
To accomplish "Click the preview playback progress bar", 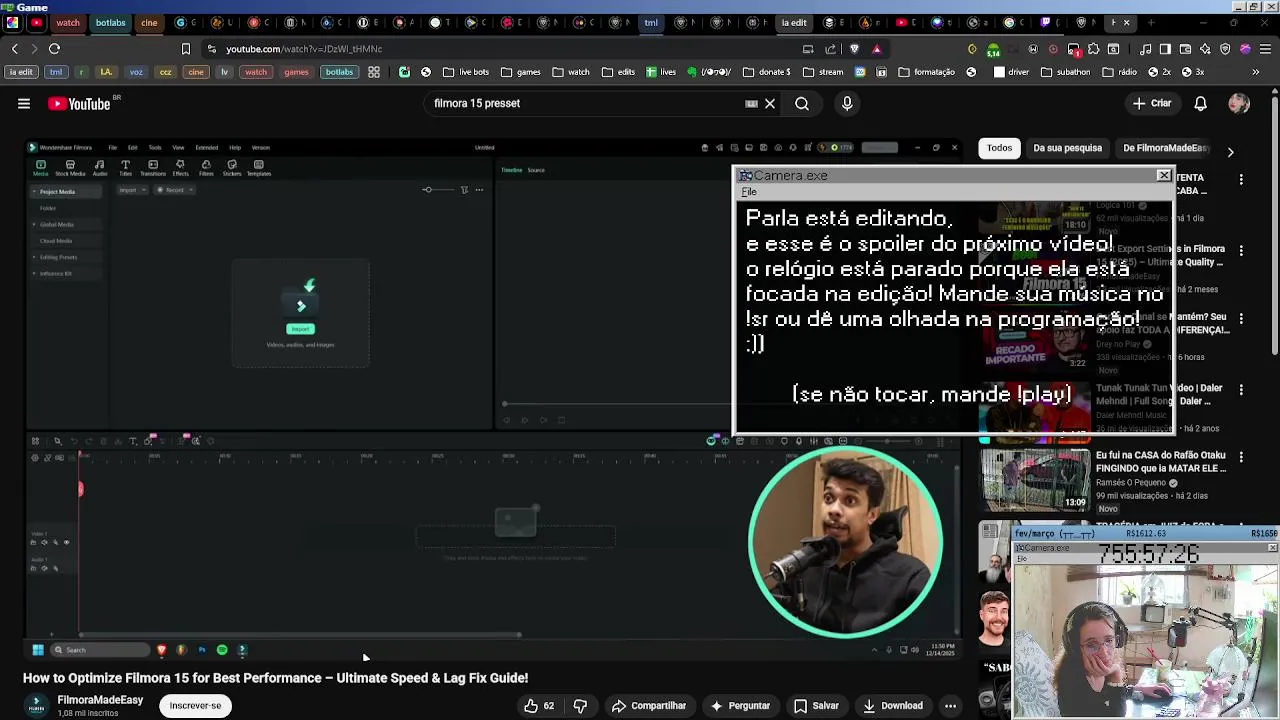I will click(616, 403).
